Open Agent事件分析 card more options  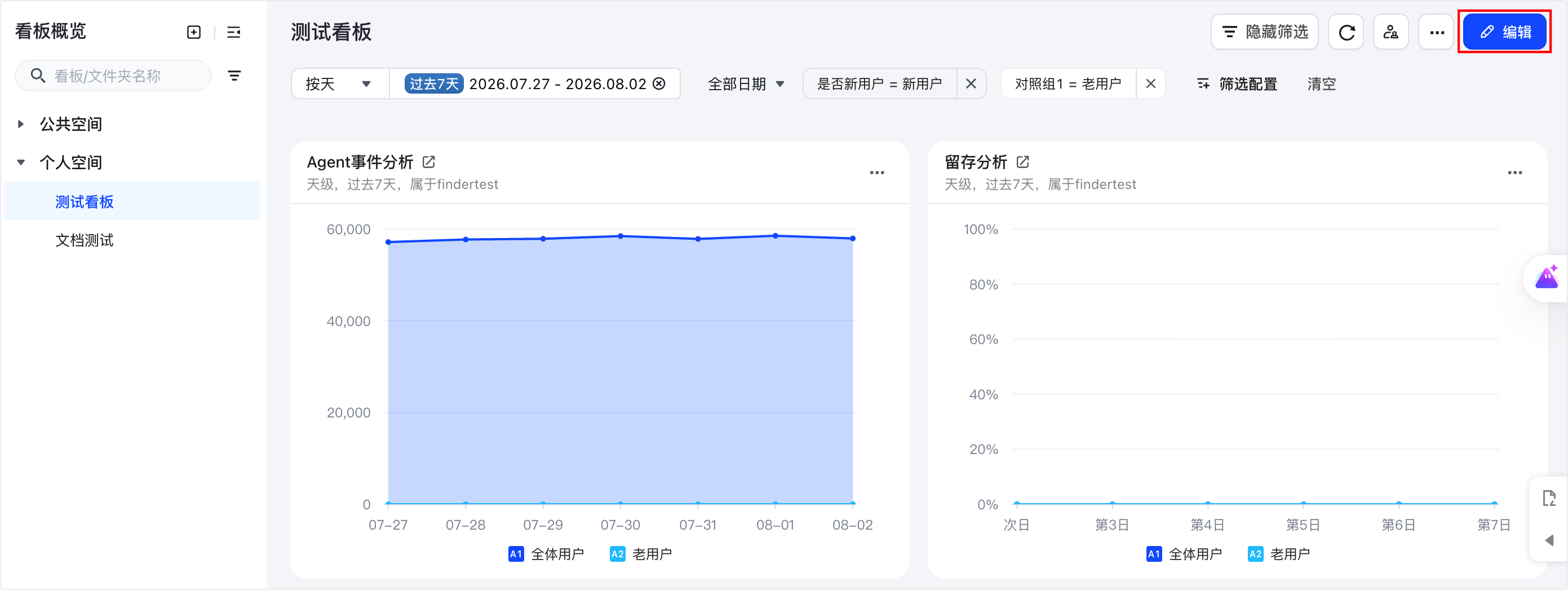point(877,173)
